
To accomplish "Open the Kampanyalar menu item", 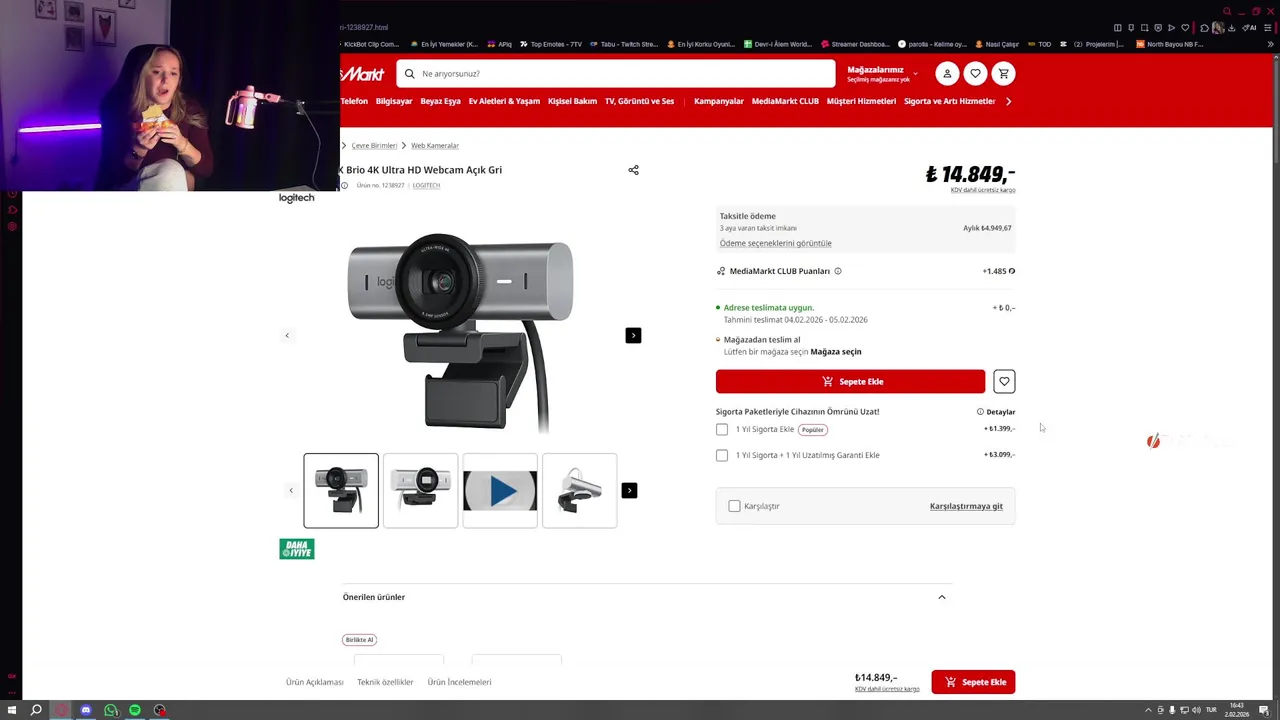I will pos(719,101).
